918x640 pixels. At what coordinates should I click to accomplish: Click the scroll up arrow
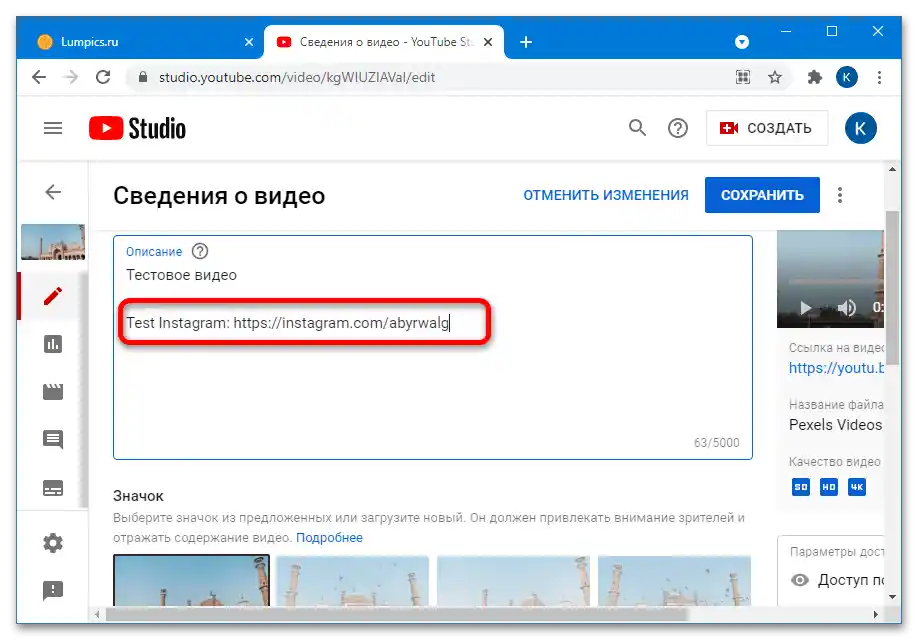pos(892,169)
